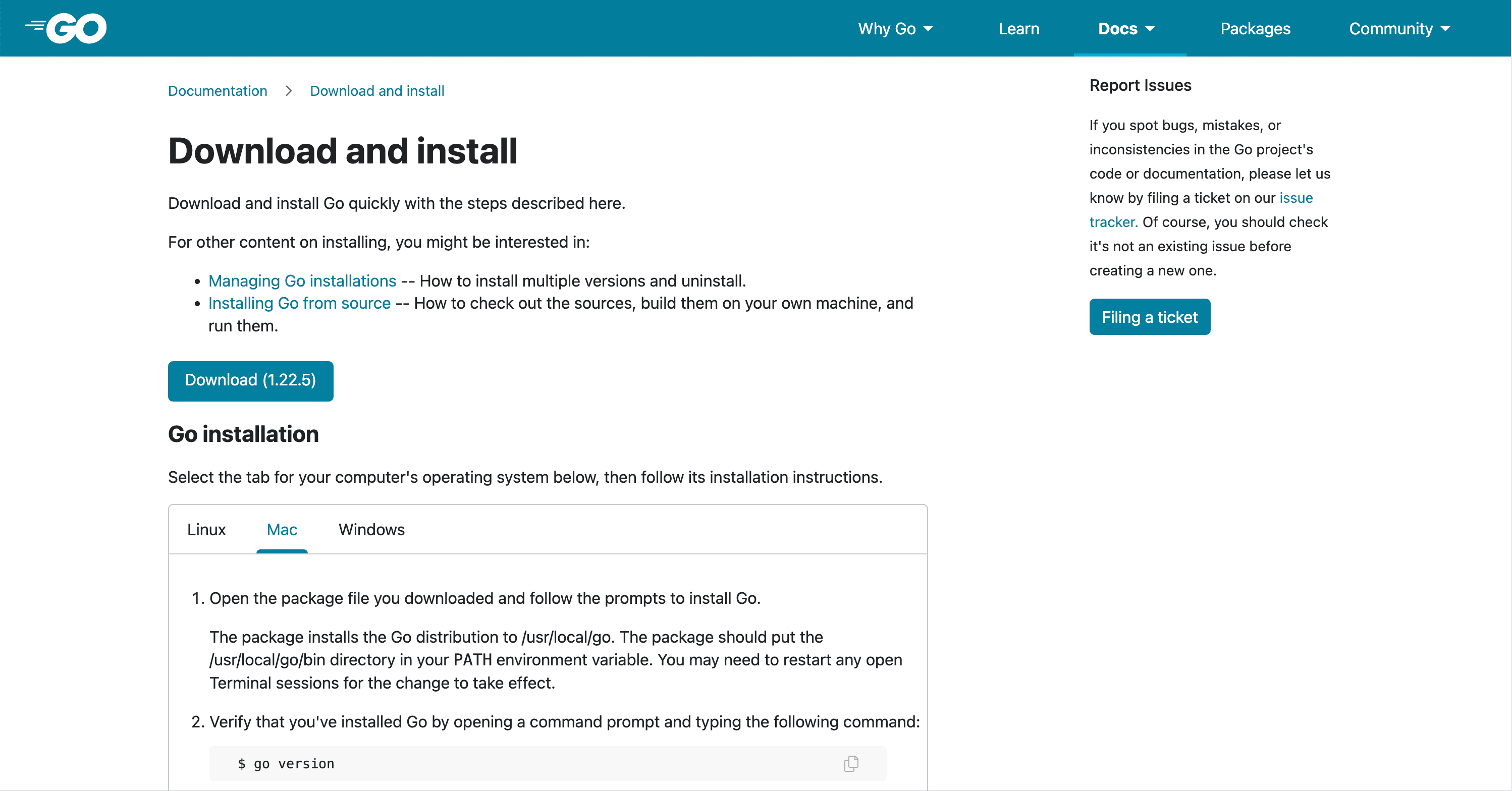Select the Mac installation tab

pos(282,529)
